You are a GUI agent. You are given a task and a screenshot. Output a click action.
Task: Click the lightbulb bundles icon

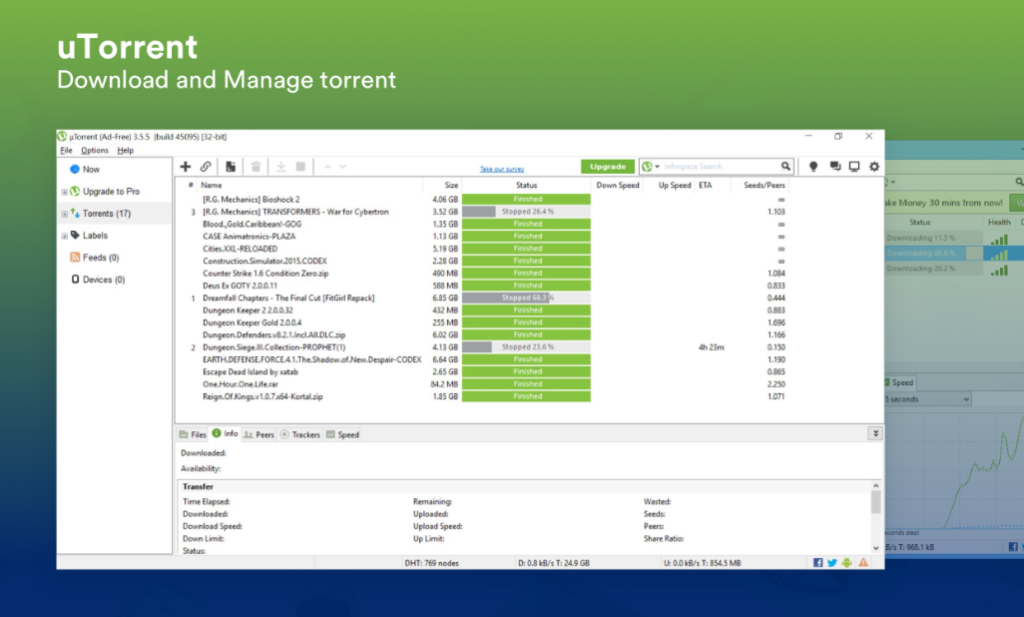(813, 166)
